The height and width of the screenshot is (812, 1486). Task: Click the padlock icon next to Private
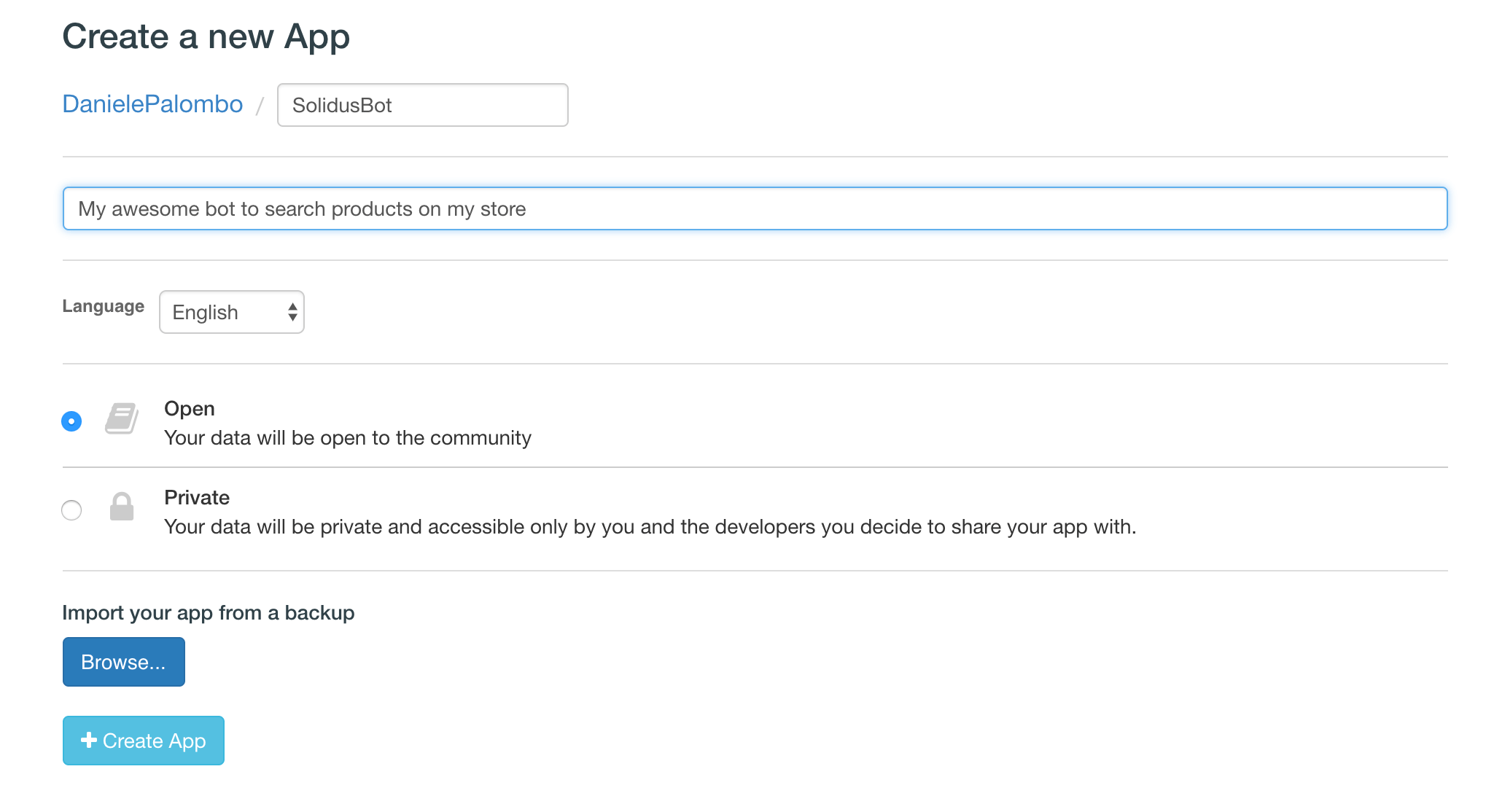click(122, 507)
